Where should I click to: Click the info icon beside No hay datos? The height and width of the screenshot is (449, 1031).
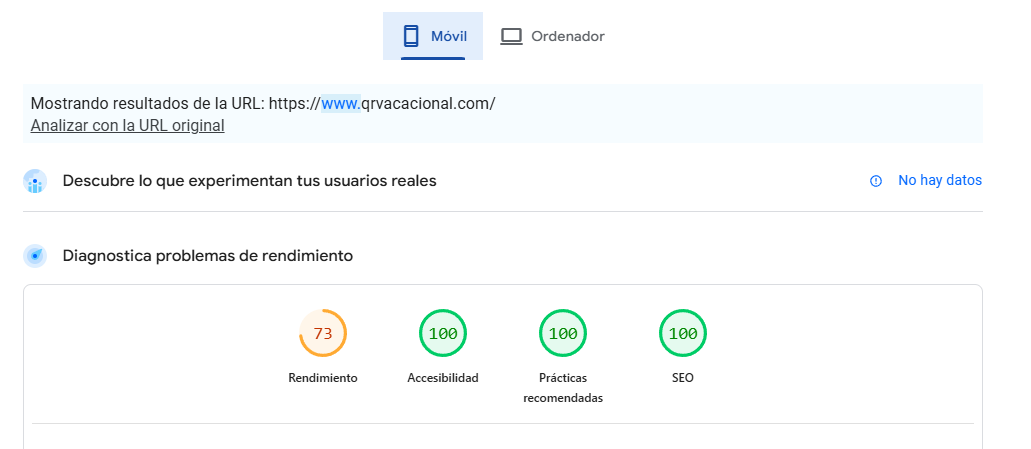876,181
